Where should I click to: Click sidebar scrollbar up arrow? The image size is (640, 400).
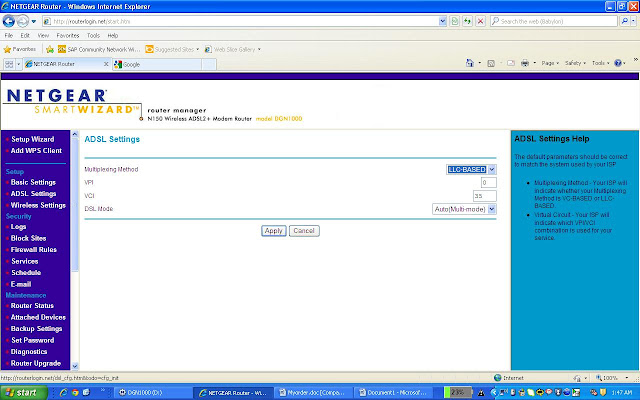tap(75, 134)
